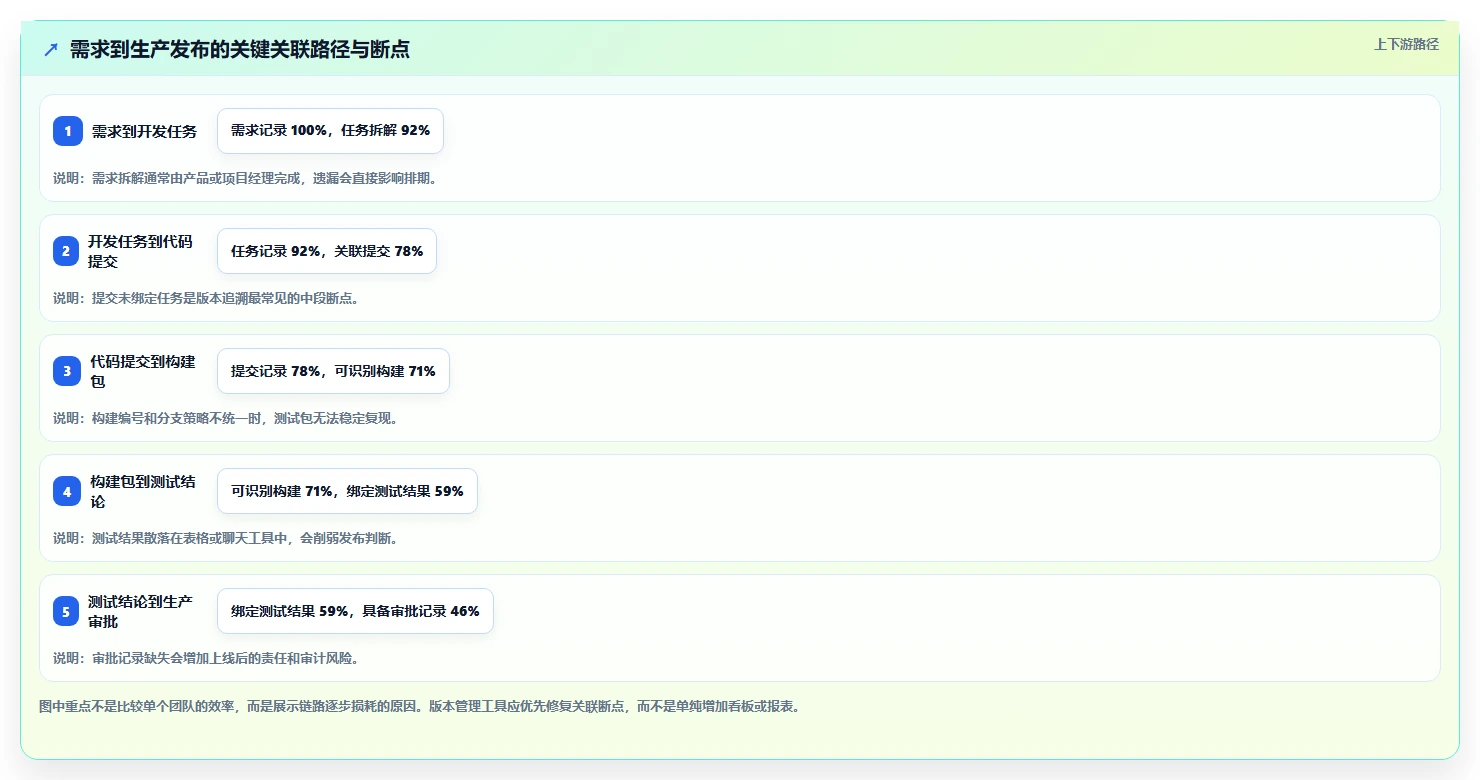The height and width of the screenshot is (780, 1480).
Task: Click the arrow icon beside the panel title
Action: point(51,50)
